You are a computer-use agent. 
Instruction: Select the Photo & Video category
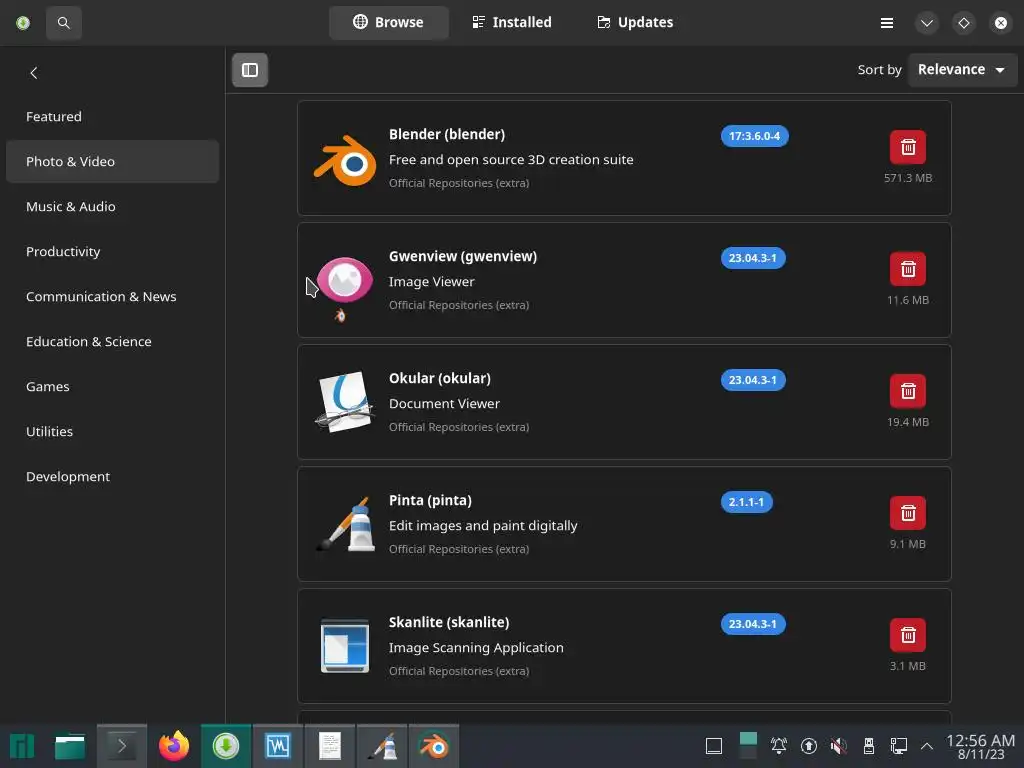click(112, 161)
